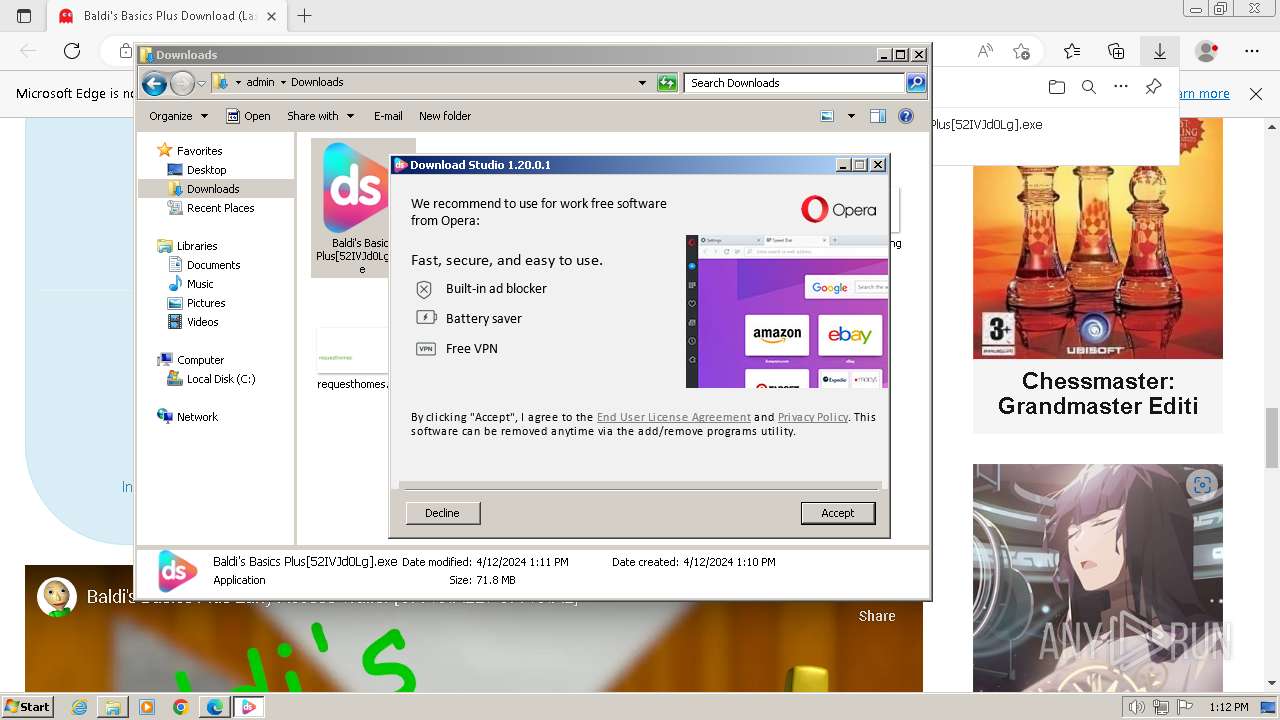Screen dimensions: 1280x720
Task: Accept the Opera offer in Download Studio
Action: [x=838, y=513]
